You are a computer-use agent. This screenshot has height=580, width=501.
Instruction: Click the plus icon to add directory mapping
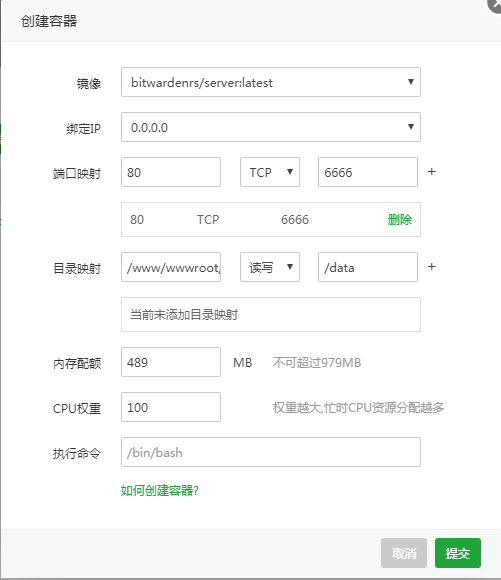click(x=431, y=267)
